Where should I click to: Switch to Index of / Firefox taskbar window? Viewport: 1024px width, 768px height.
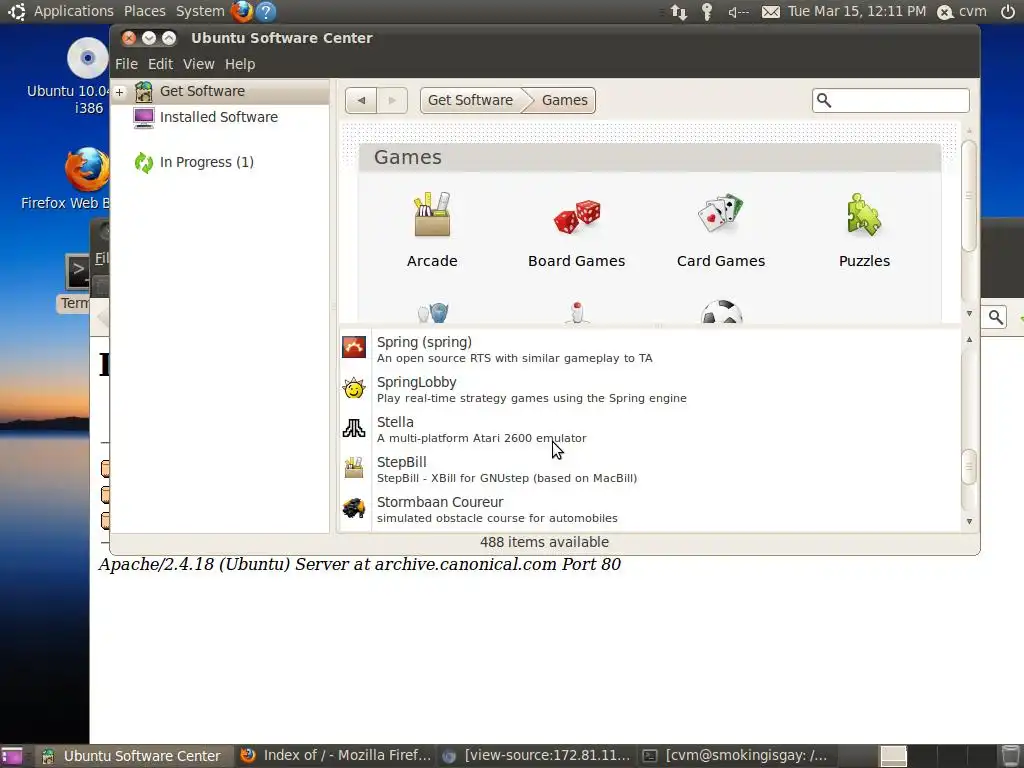336,756
